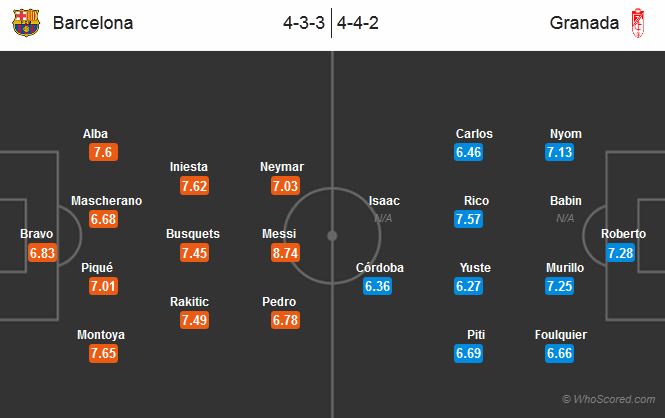This screenshot has width=665, height=418.
Task: Click Babin's N/A rating placeholder
Action: [x=565, y=218]
